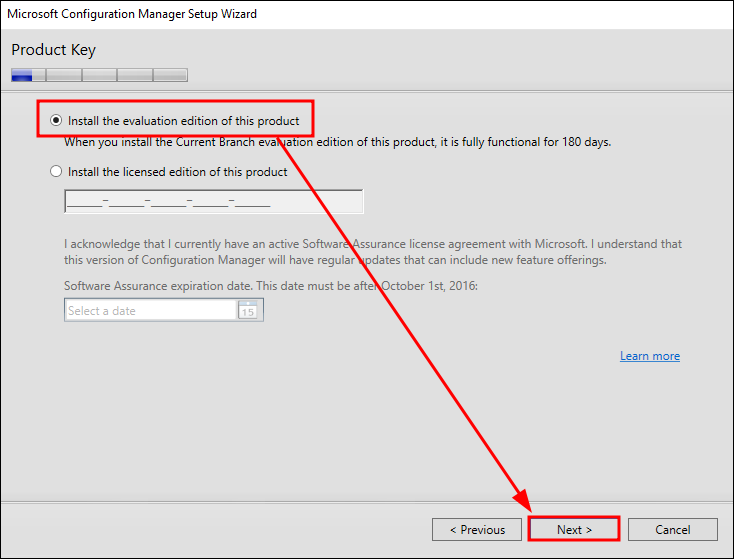Select the licensed edition radio button
The width and height of the screenshot is (734, 559).
coord(56,172)
